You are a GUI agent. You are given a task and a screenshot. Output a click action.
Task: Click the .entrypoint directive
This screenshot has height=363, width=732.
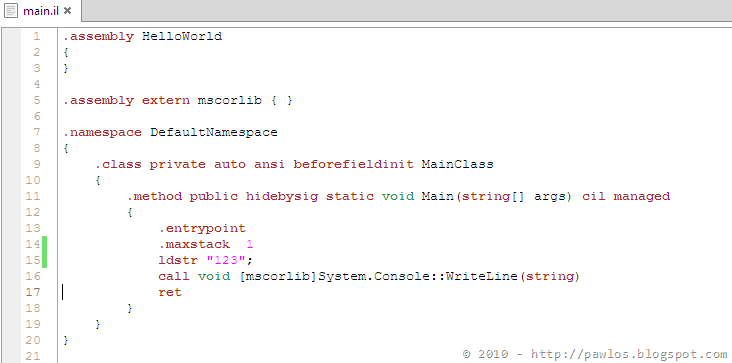point(202,228)
